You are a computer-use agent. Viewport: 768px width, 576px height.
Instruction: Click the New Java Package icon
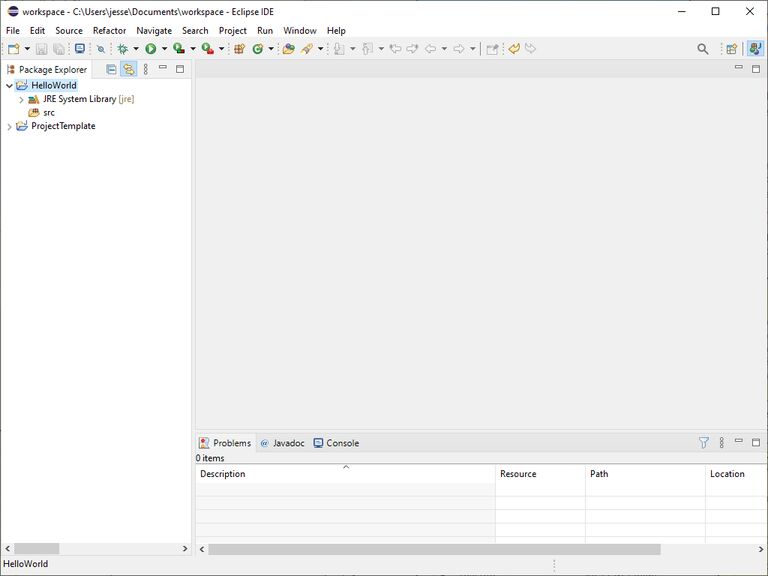point(239,49)
